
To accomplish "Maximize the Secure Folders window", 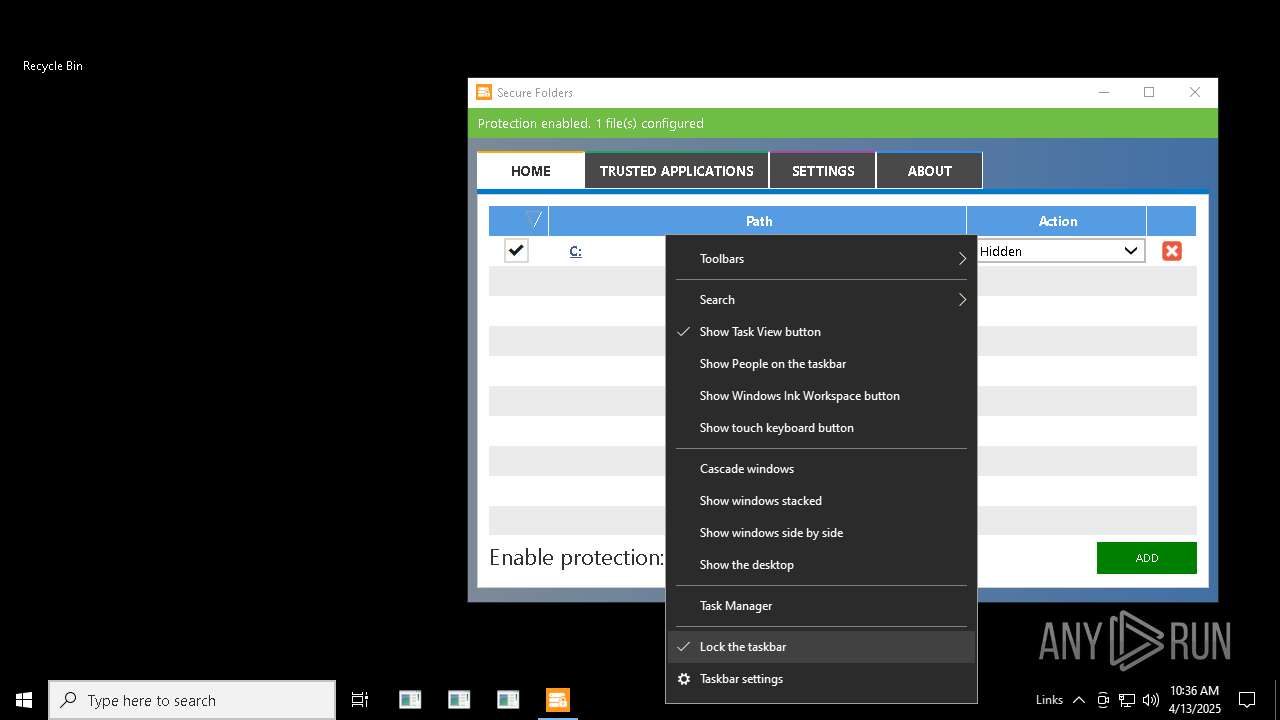I will click(1149, 92).
